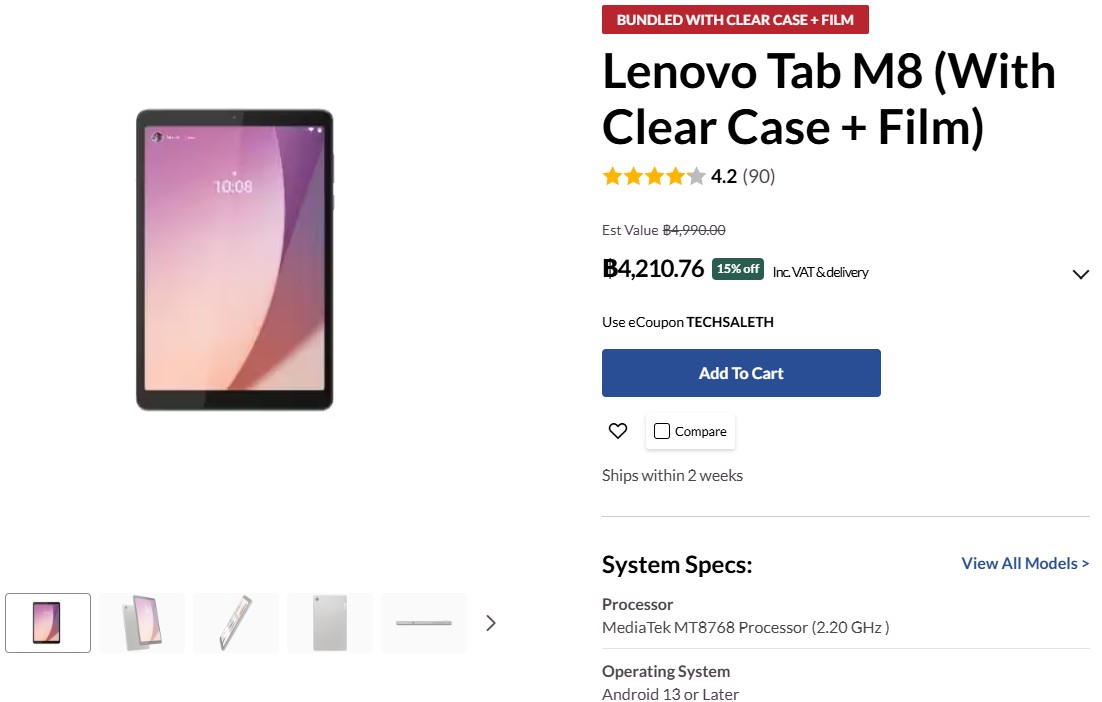Select the third tilted-edge tablet thumbnail
This screenshot has width=1102, height=702.
(x=236, y=623)
